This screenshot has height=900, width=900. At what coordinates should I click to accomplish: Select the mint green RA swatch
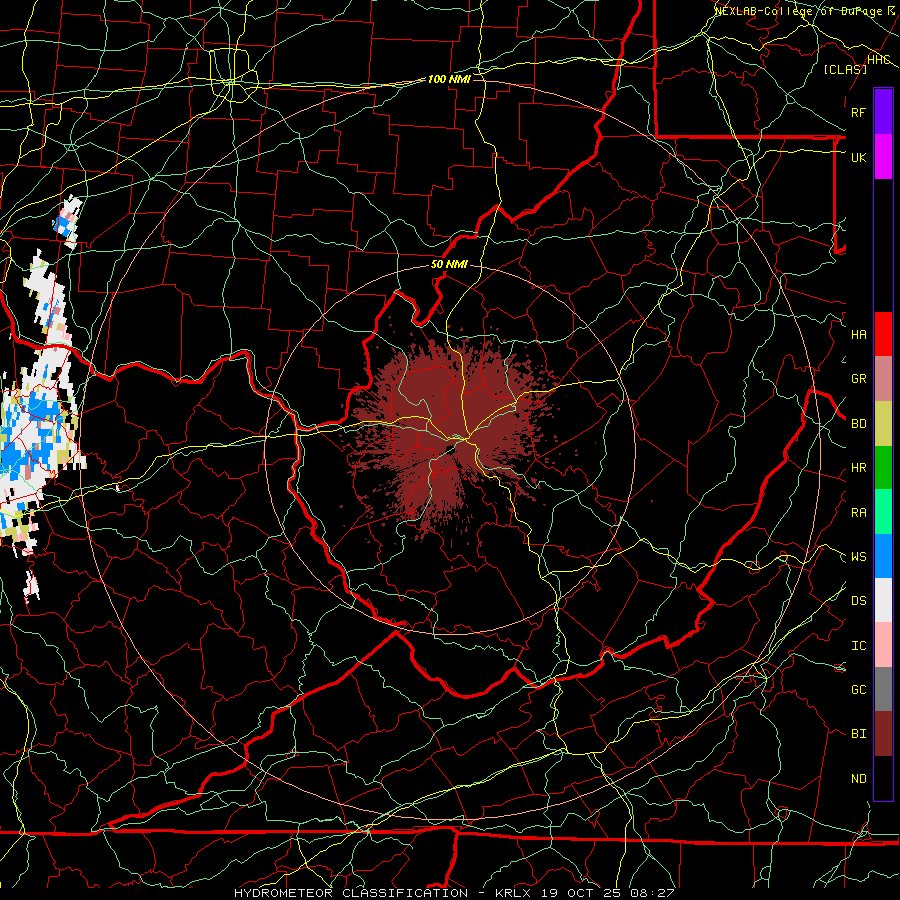(x=883, y=512)
